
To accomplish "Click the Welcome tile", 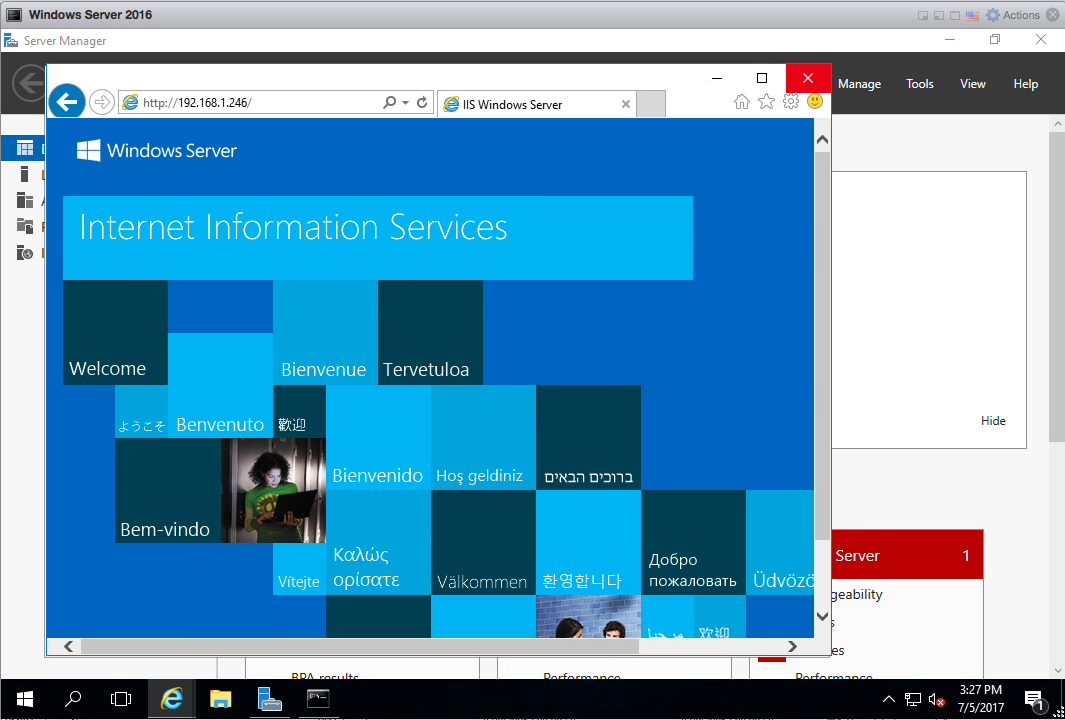I will pos(115,333).
